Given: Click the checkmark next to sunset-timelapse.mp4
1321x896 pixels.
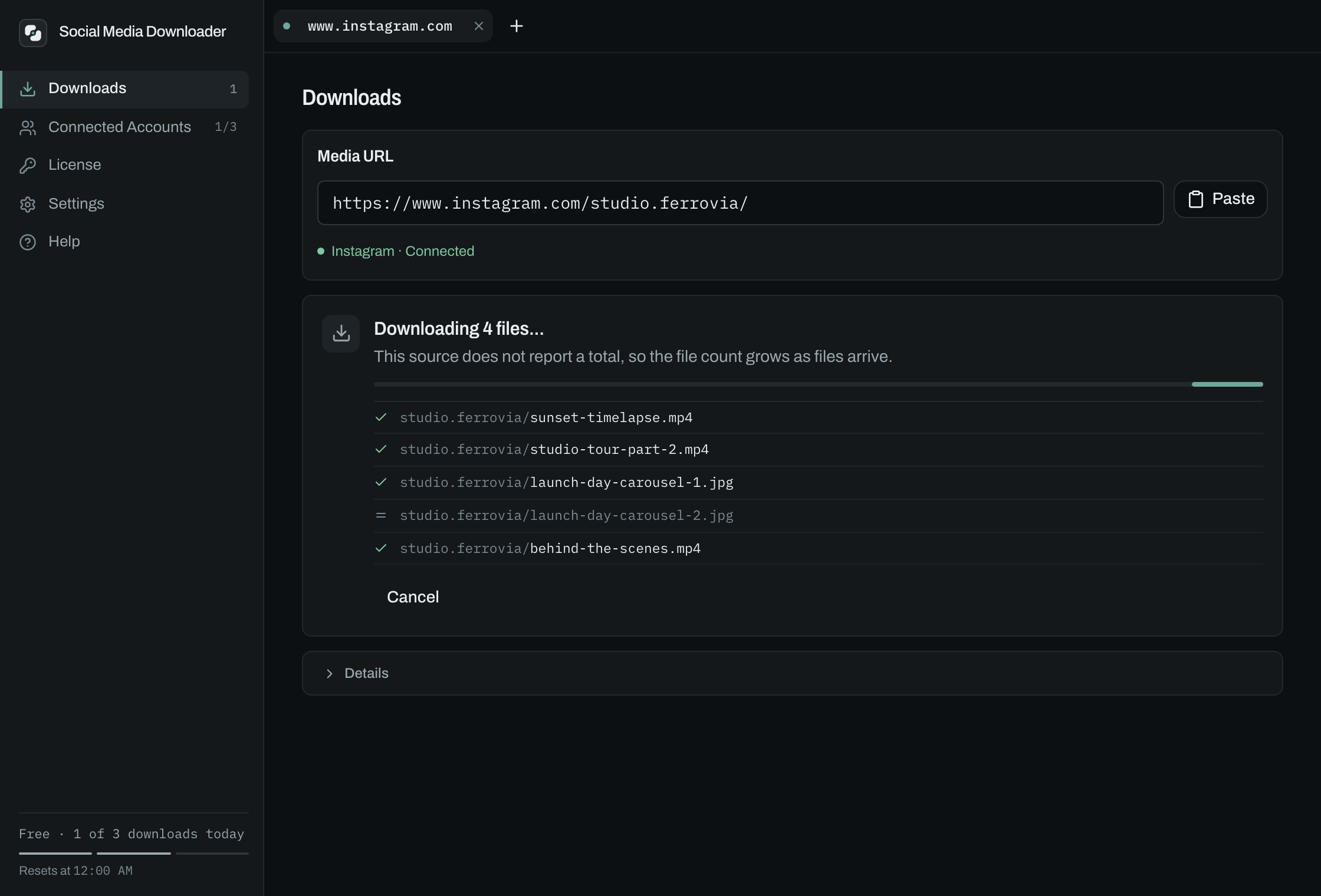Looking at the screenshot, I should pyautogui.click(x=381, y=417).
